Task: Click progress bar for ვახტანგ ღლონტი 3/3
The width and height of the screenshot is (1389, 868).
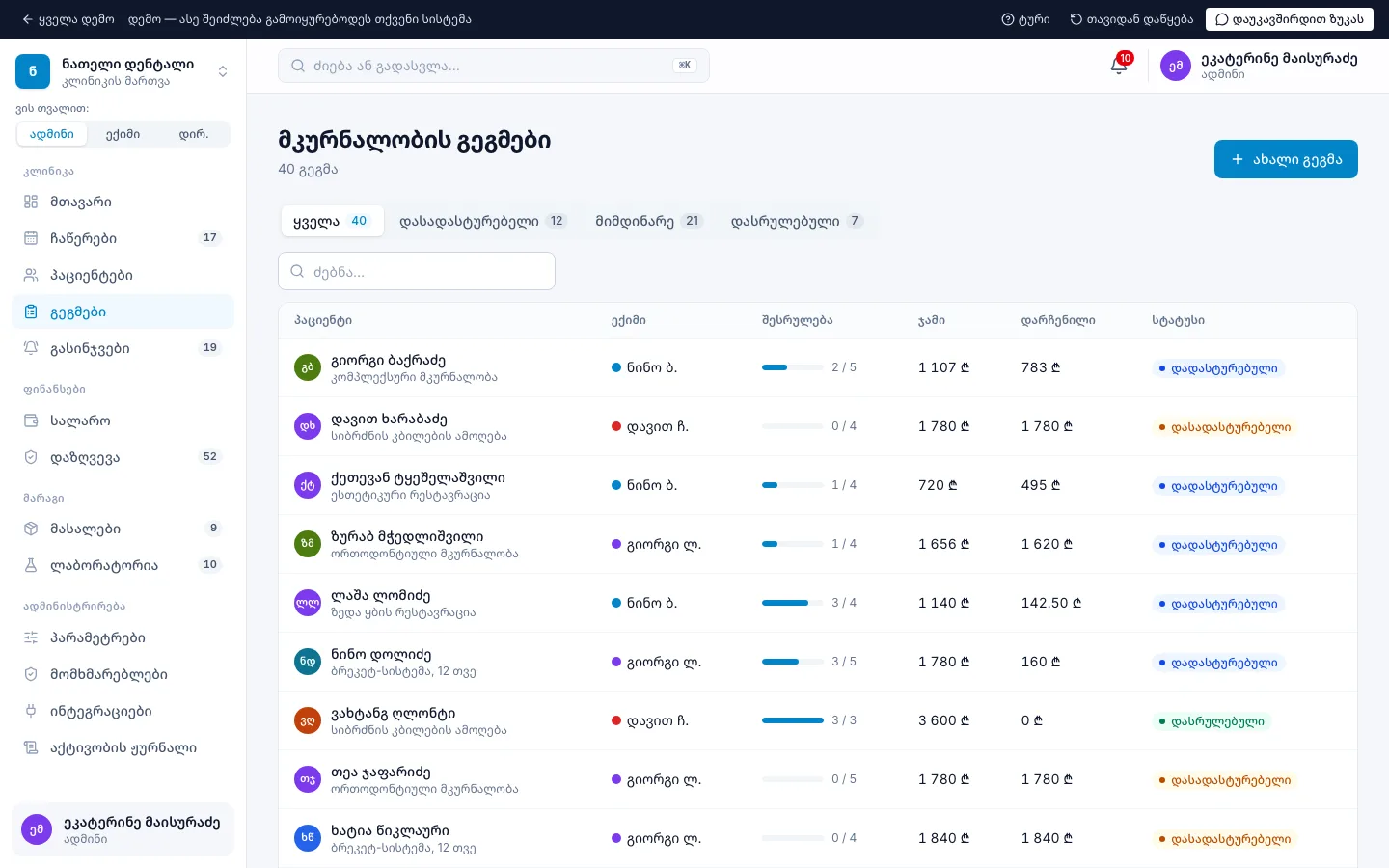Action: (x=793, y=720)
